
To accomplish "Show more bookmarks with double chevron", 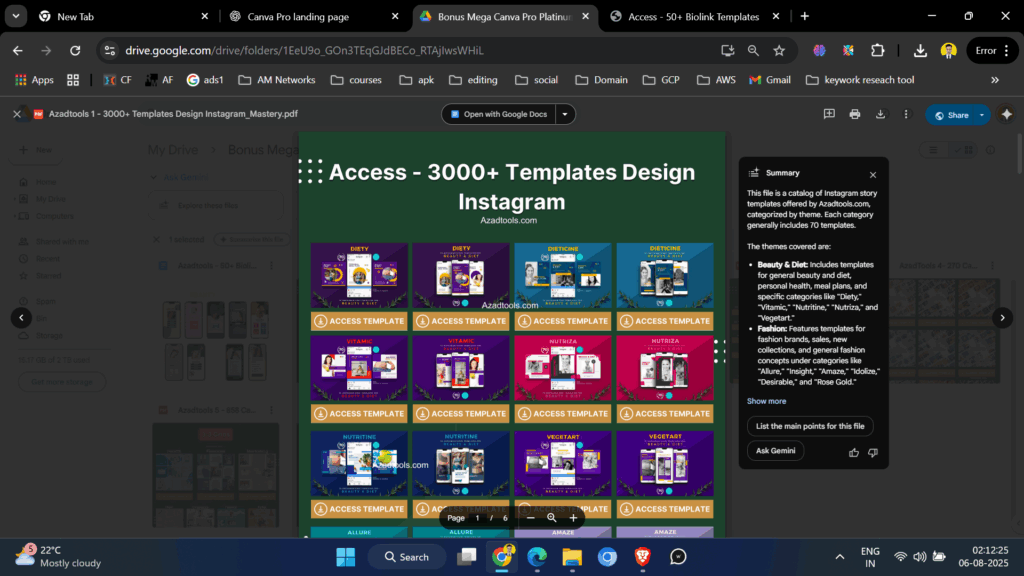I will [995, 80].
